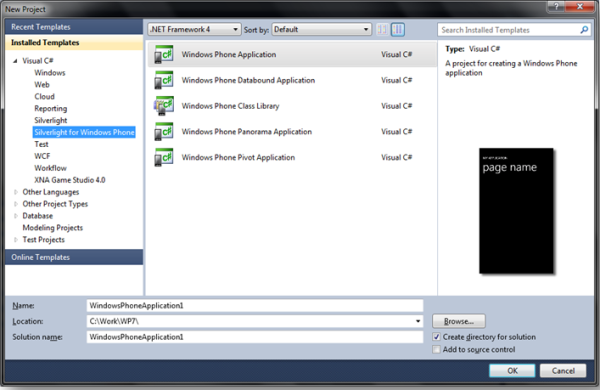Click the search magnifier icon
The height and width of the screenshot is (390, 600).
click(584, 30)
